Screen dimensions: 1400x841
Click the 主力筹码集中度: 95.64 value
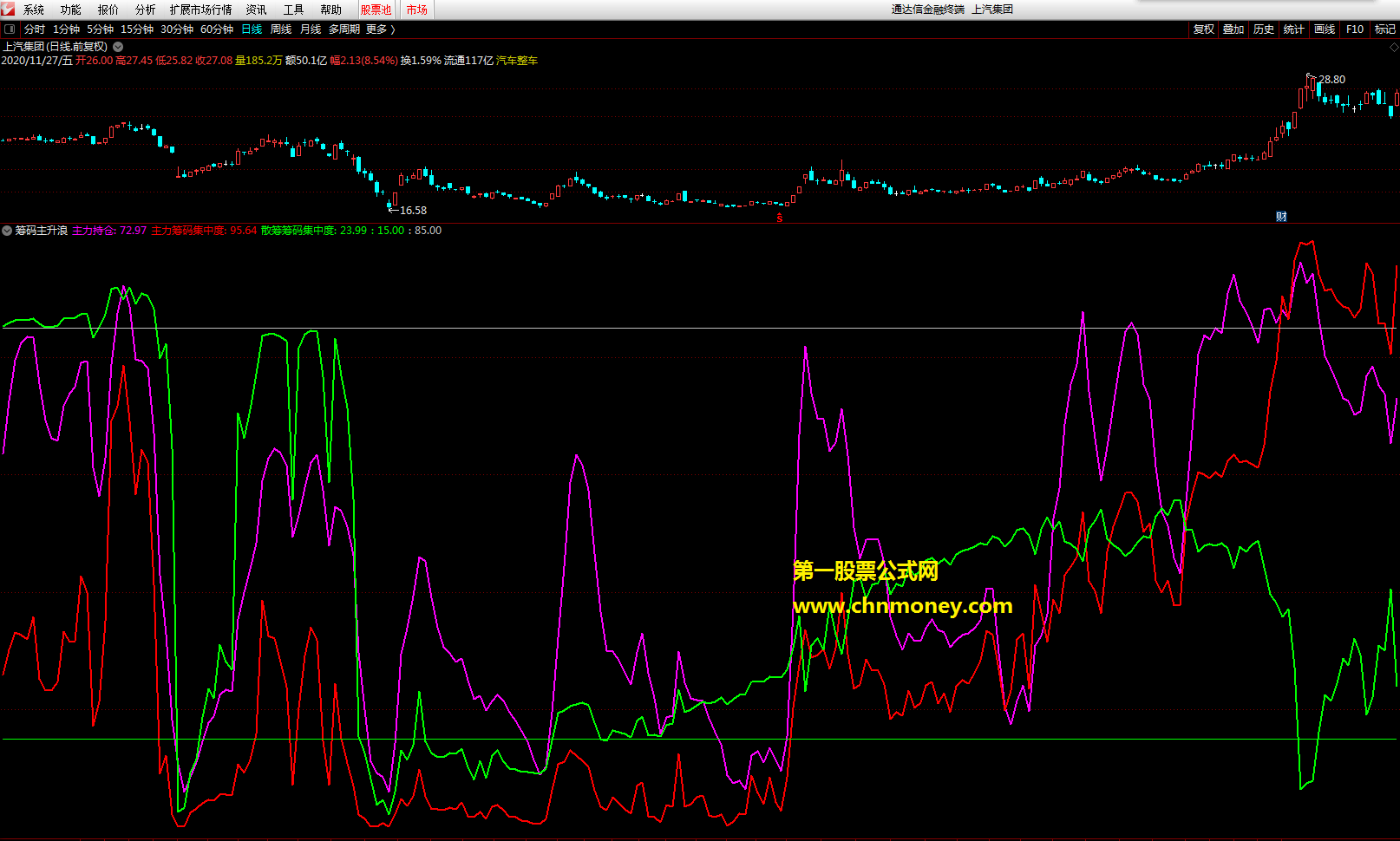click(205, 231)
